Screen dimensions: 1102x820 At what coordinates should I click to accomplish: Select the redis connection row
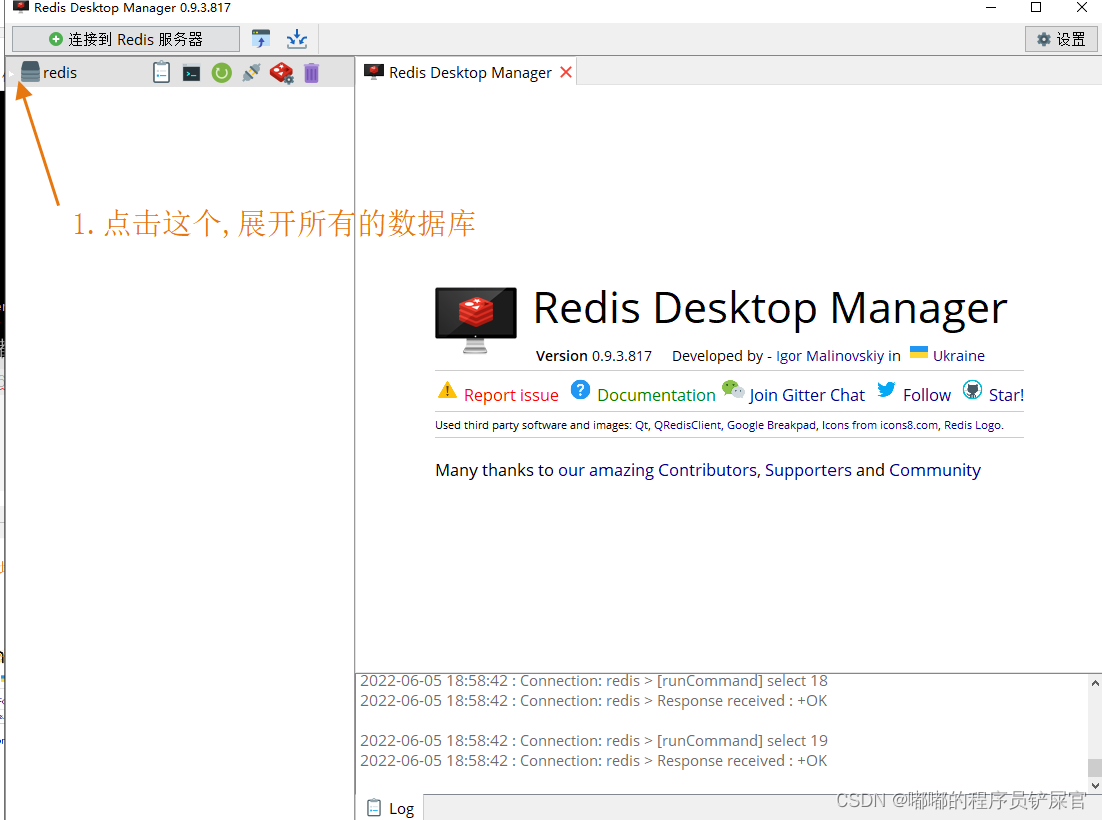180,72
